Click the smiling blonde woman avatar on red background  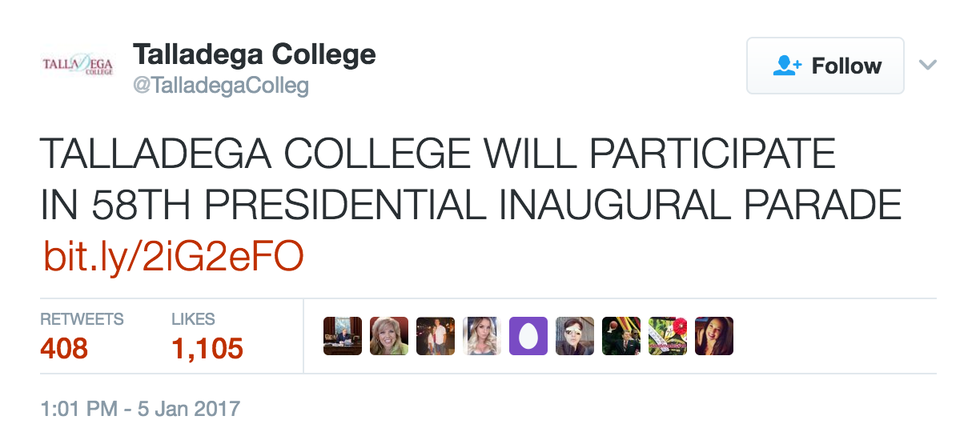pyautogui.click(x=389, y=336)
